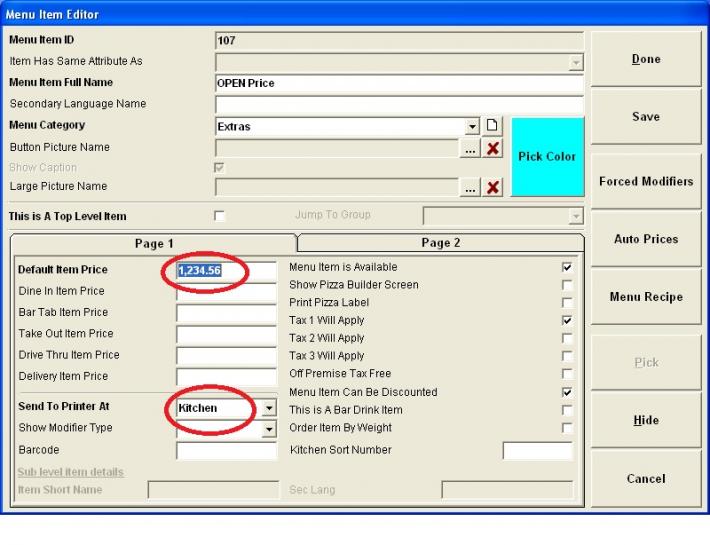Open Forced Modifiers settings
This screenshot has height=545, width=710.
click(x=645, y=182)
